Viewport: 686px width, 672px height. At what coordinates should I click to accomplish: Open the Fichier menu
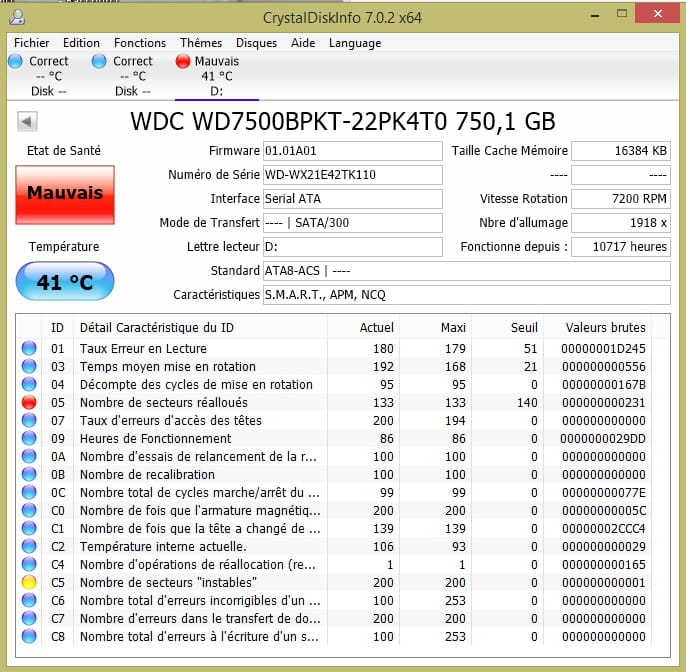tap(32, 43)
